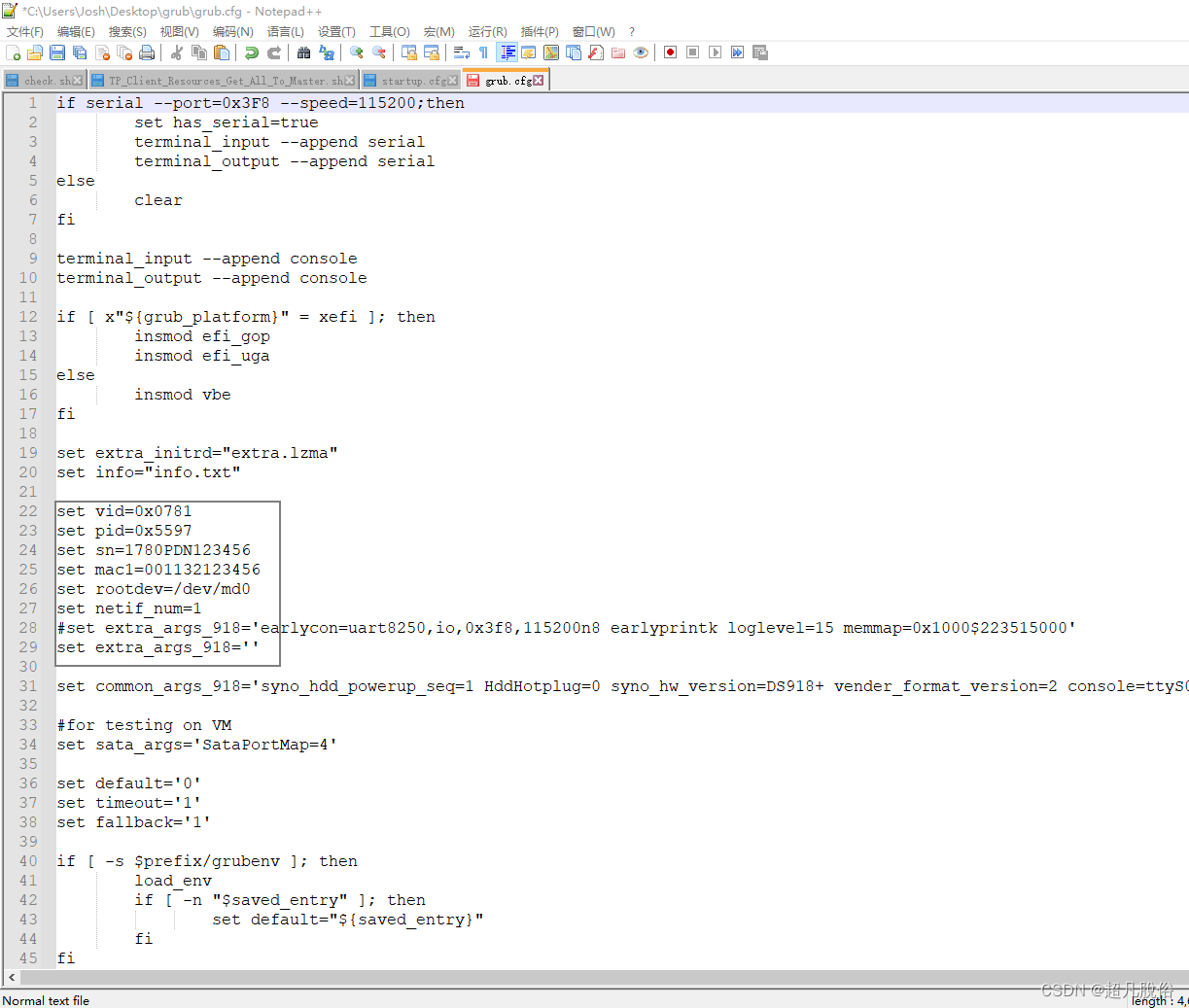Open the Document Map panel icon

click(x=551, y=52)
